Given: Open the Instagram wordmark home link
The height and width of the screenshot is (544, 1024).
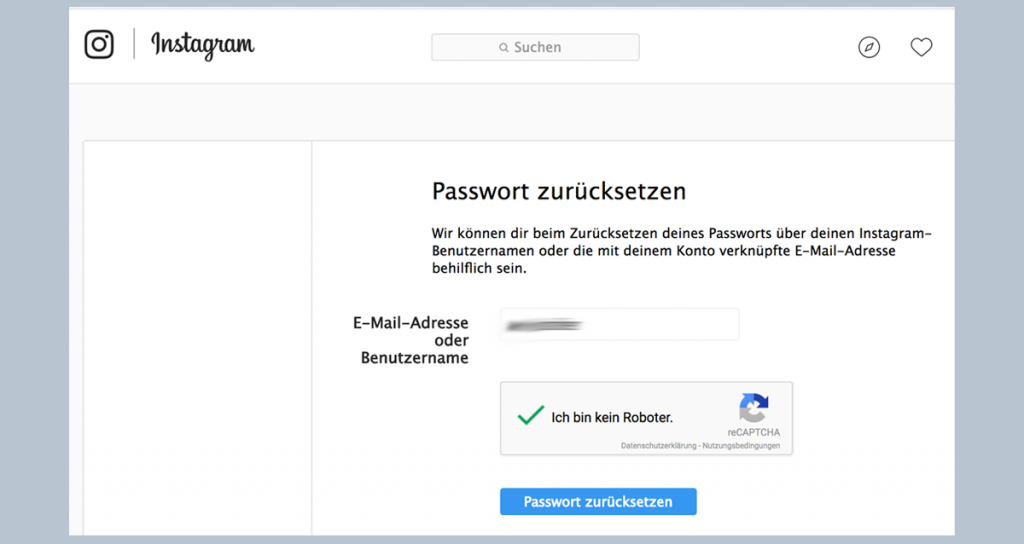Looking at the screenshot, I should click(x=202, y=45).
